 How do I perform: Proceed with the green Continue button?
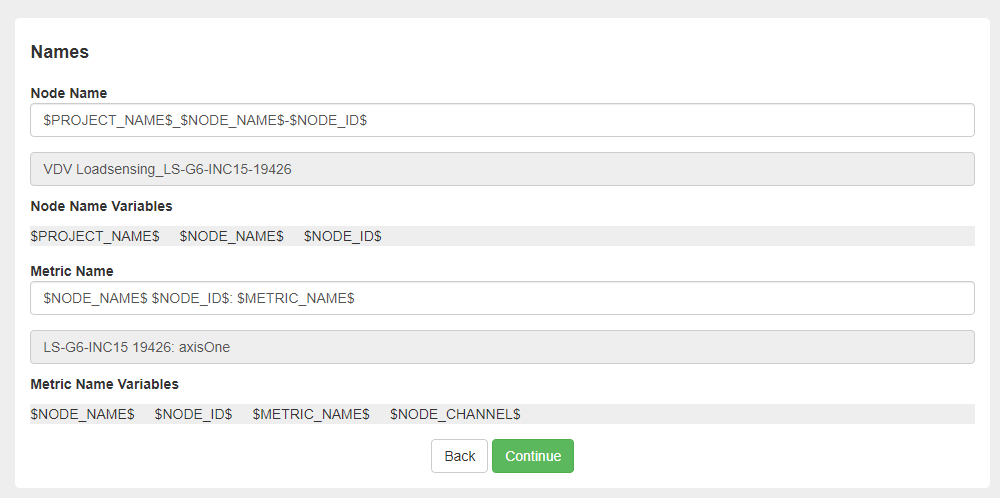[533, 456]
